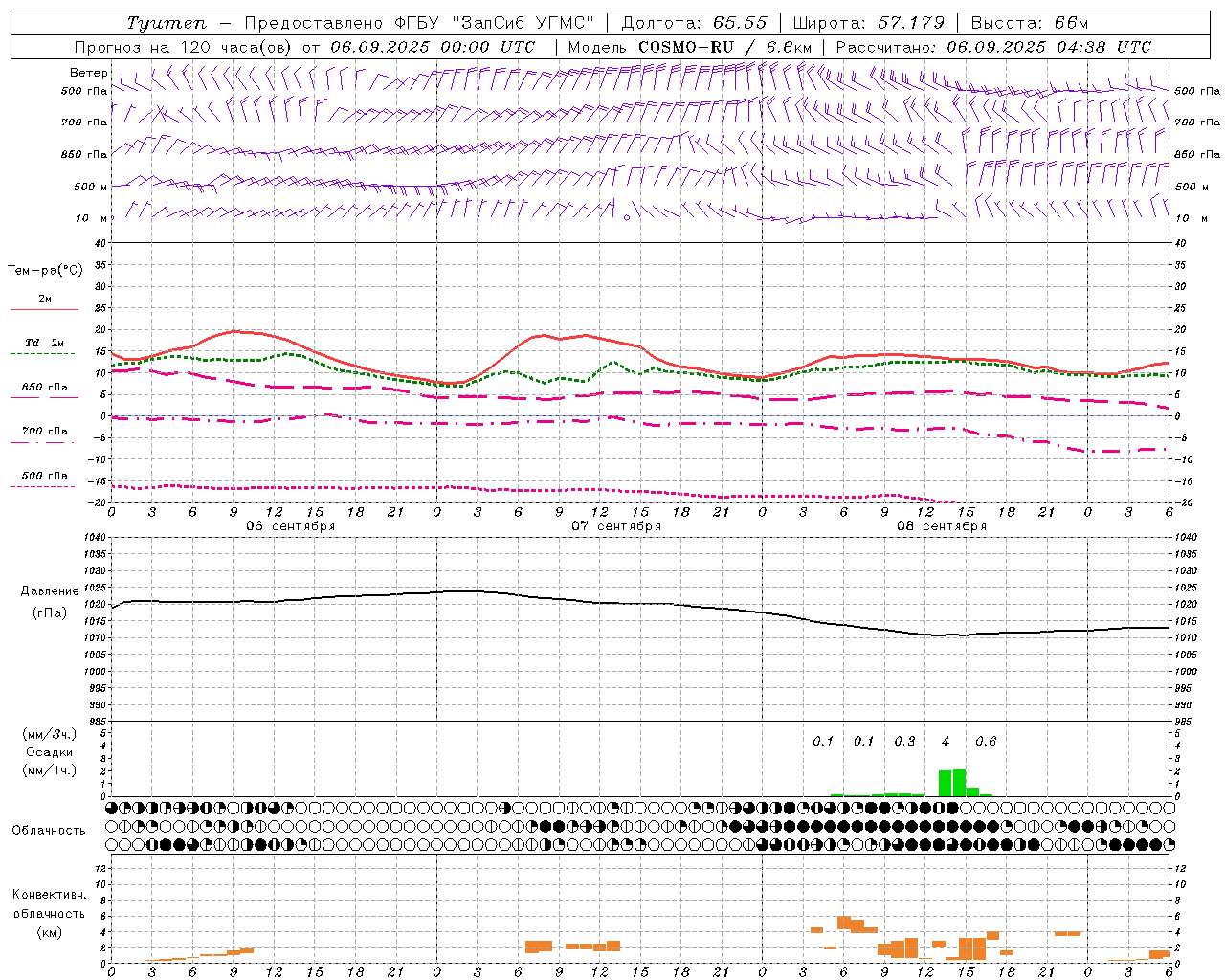Select the 06 сентября date label

coord(291,525)
